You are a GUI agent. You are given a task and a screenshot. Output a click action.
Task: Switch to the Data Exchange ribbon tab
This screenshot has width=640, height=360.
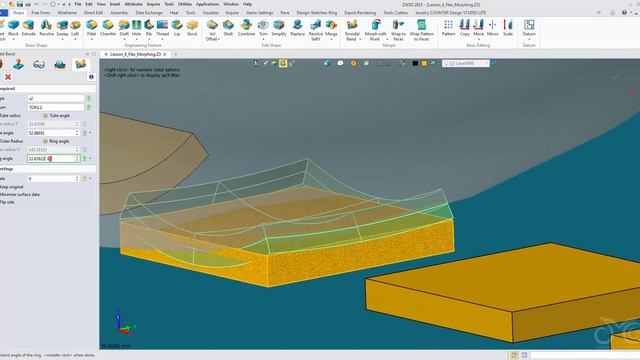tap(149, 13)
